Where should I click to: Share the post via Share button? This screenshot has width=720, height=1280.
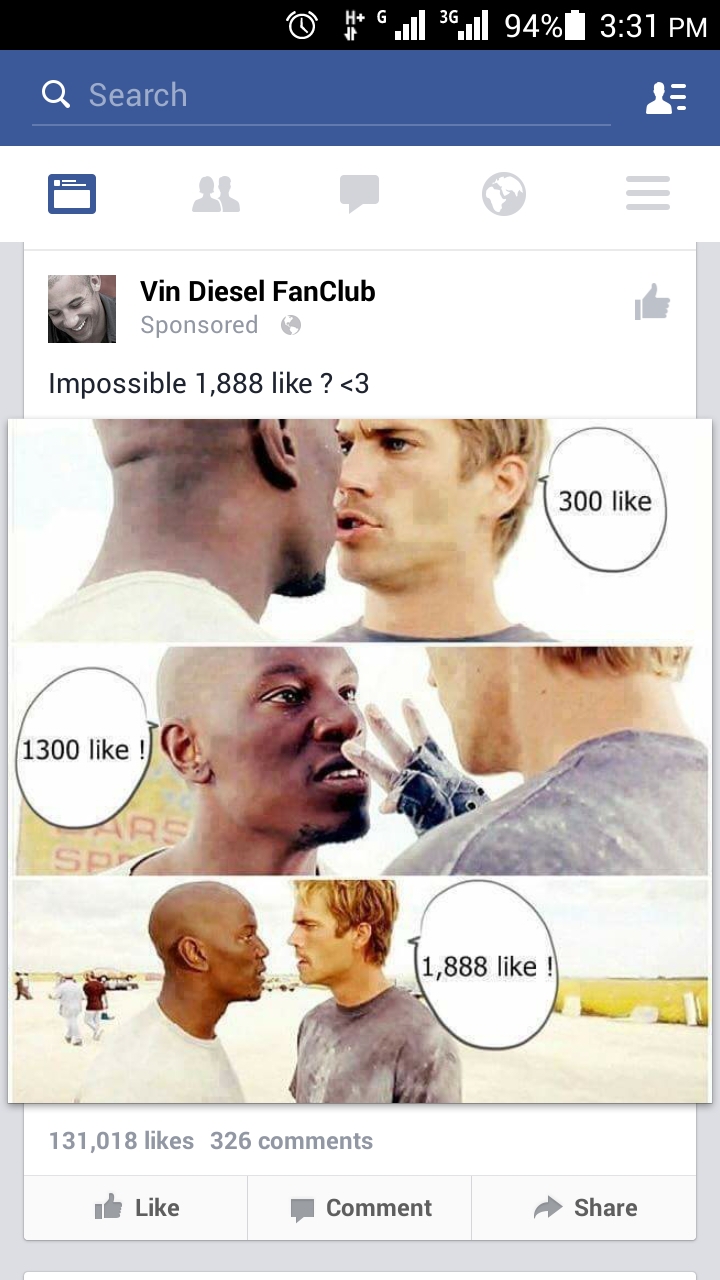tap(584, 1208)
